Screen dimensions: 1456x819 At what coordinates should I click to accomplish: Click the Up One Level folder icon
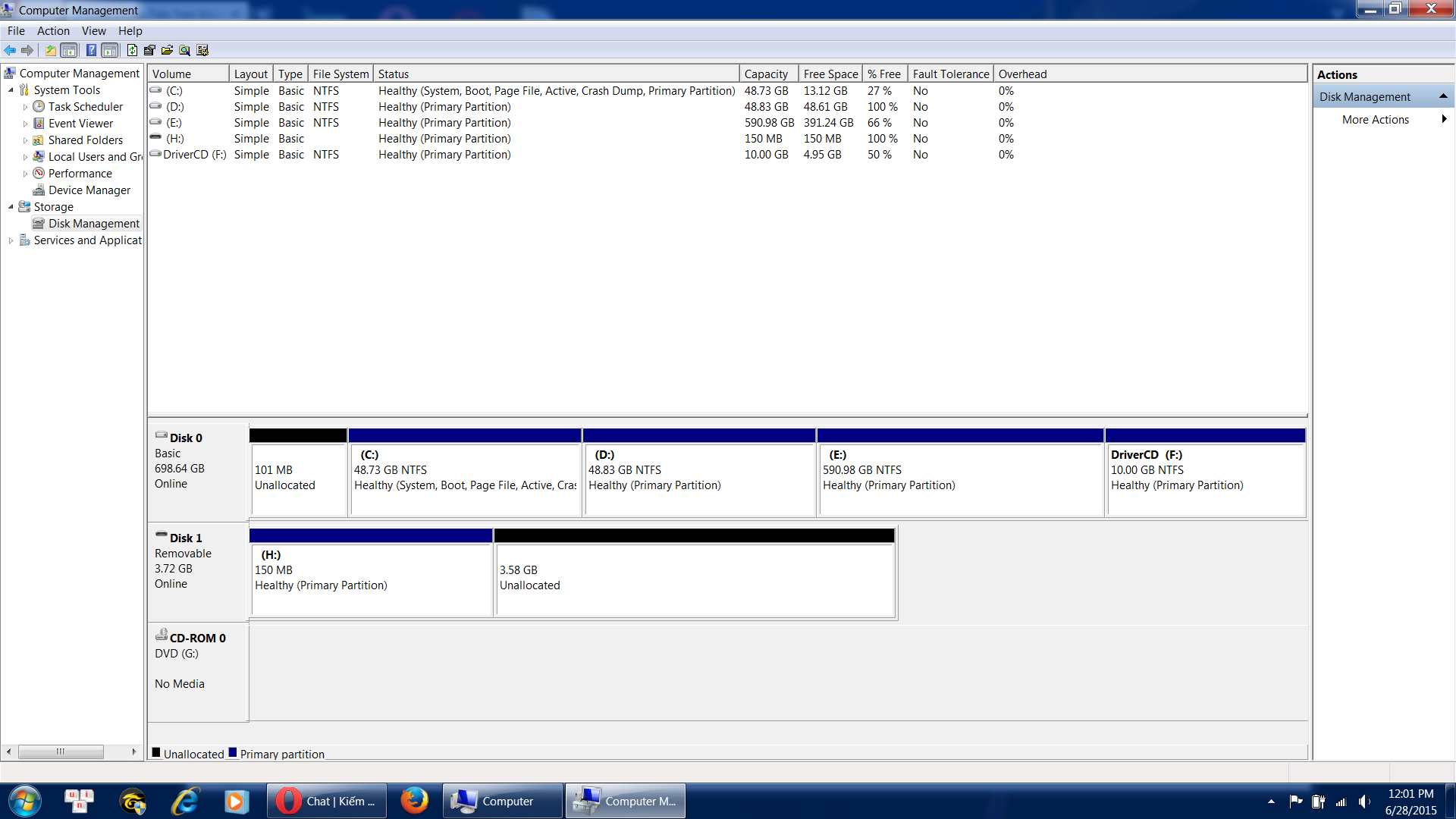(x=50, y=50)
